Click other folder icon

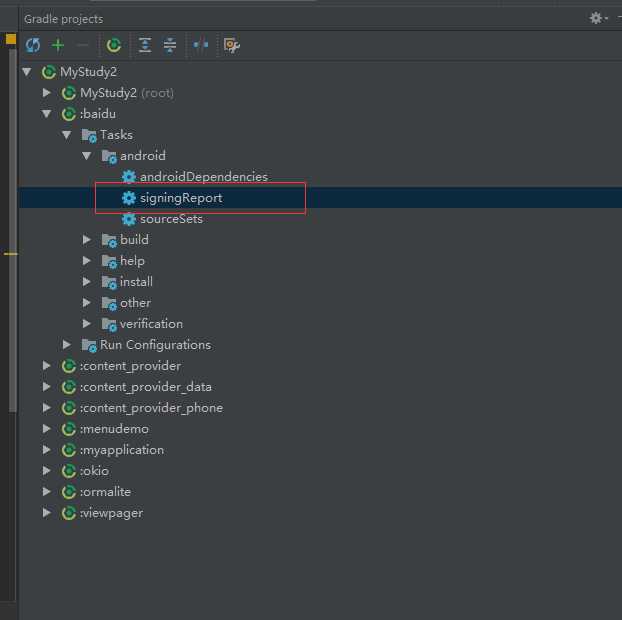tap(109, 303)
